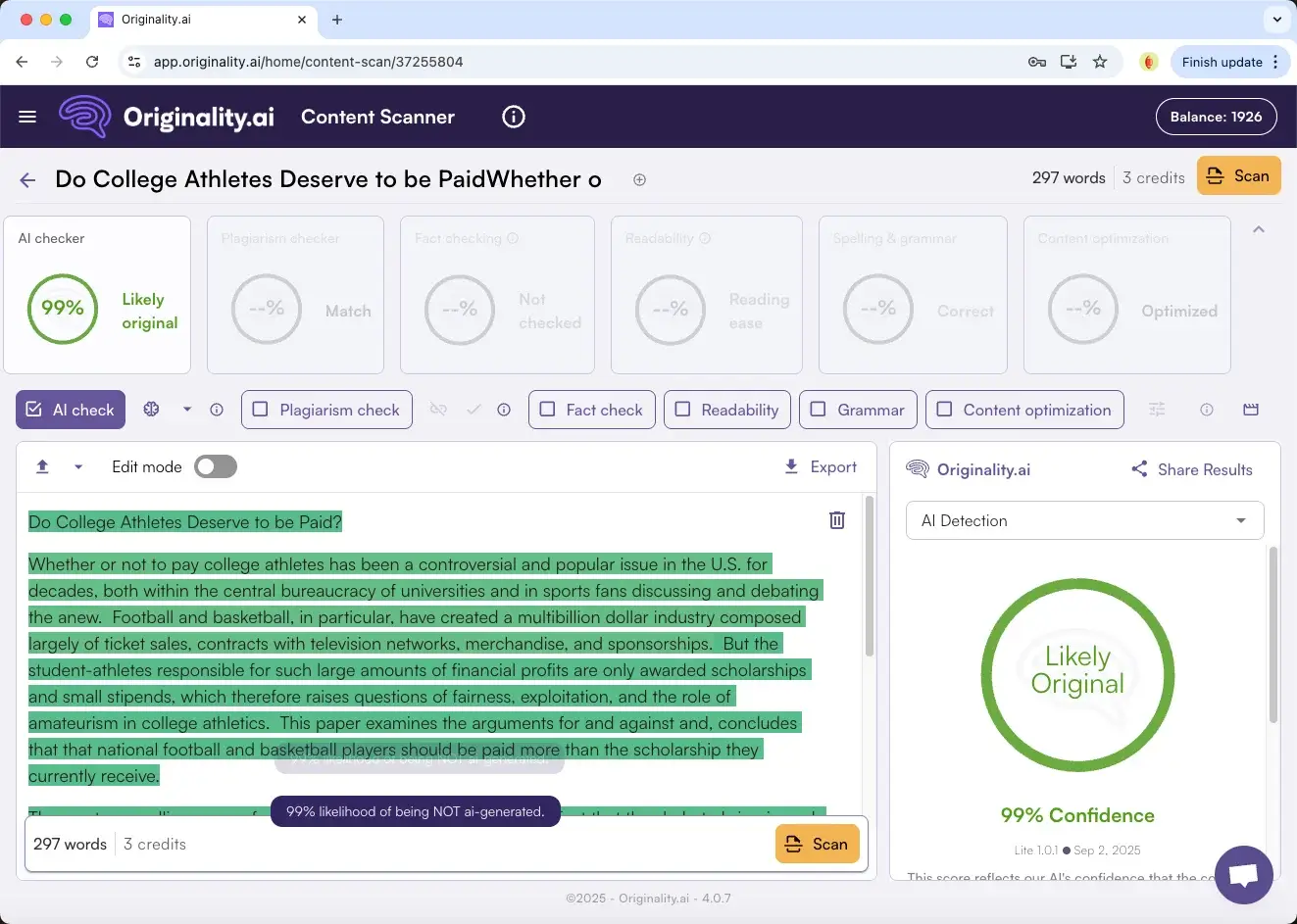1297x924 pixels.
Task: Enable the Grammar checkbox
Action: (x=819, y=410)
